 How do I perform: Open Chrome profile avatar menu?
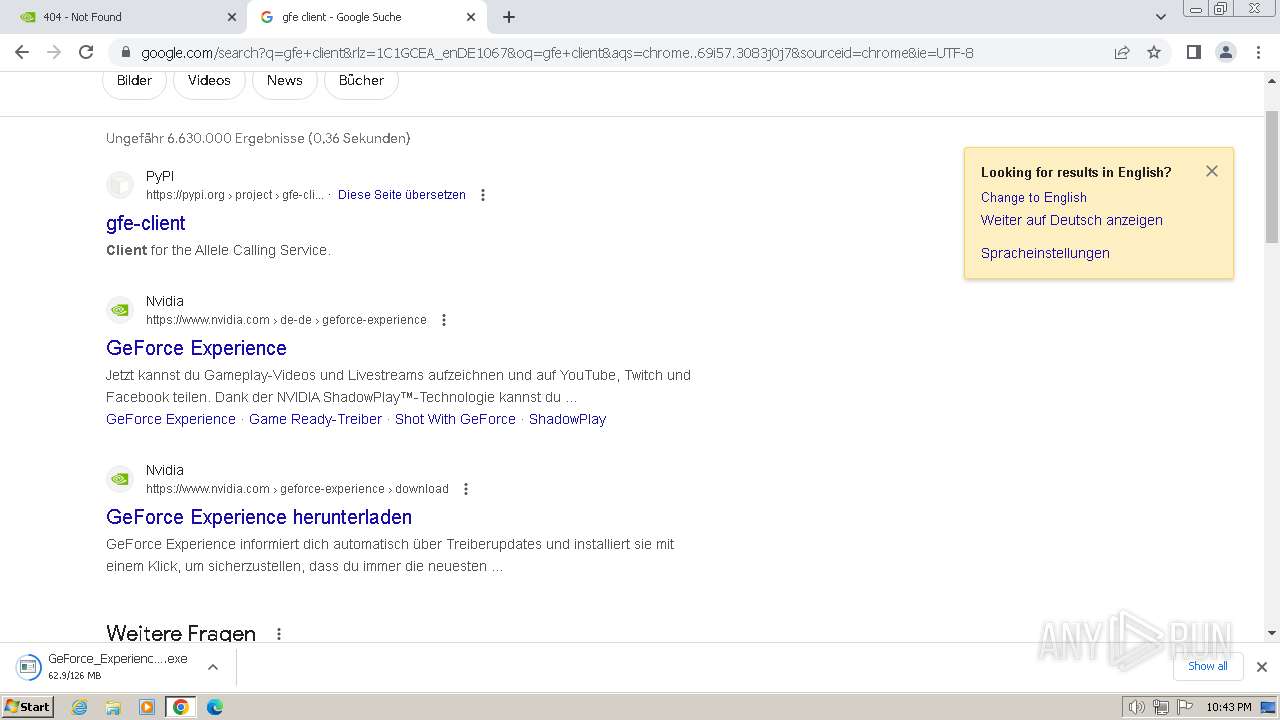1225,52
